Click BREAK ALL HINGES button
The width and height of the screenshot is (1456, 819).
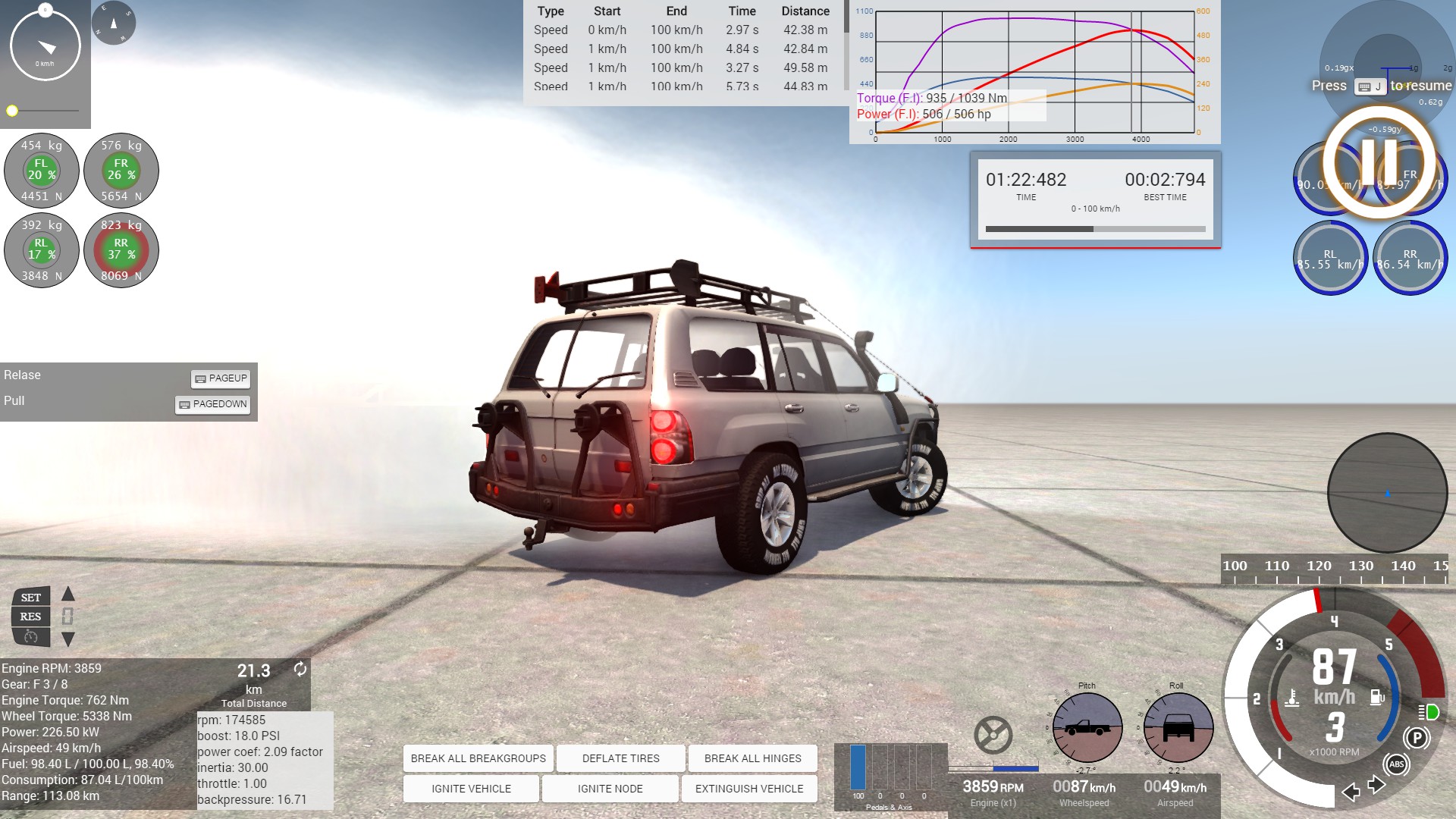point(753,758)
